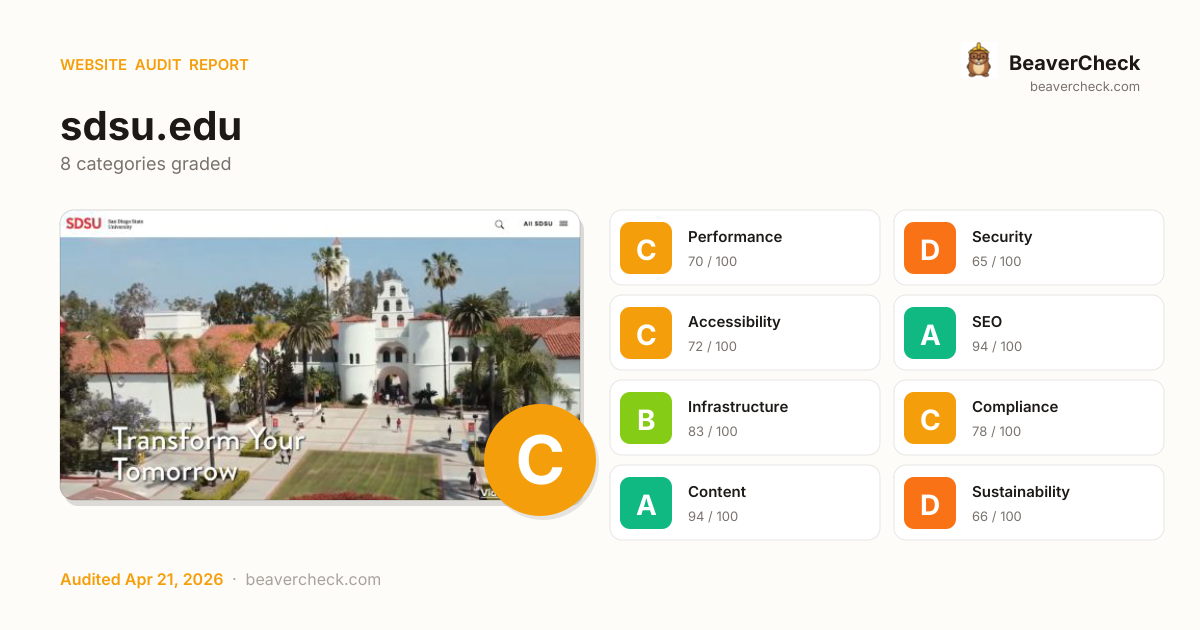The height and width of the screenshot is (630, 1200).
Task: Click the beavercheck.com link under the logo
Action: [1084, 87]
